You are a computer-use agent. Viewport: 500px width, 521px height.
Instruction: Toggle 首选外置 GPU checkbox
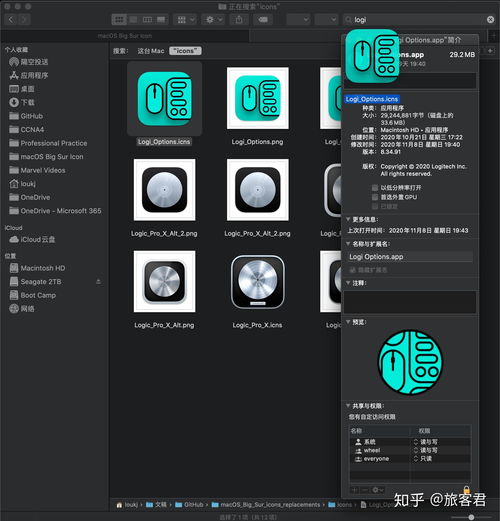tap(375, 197)
